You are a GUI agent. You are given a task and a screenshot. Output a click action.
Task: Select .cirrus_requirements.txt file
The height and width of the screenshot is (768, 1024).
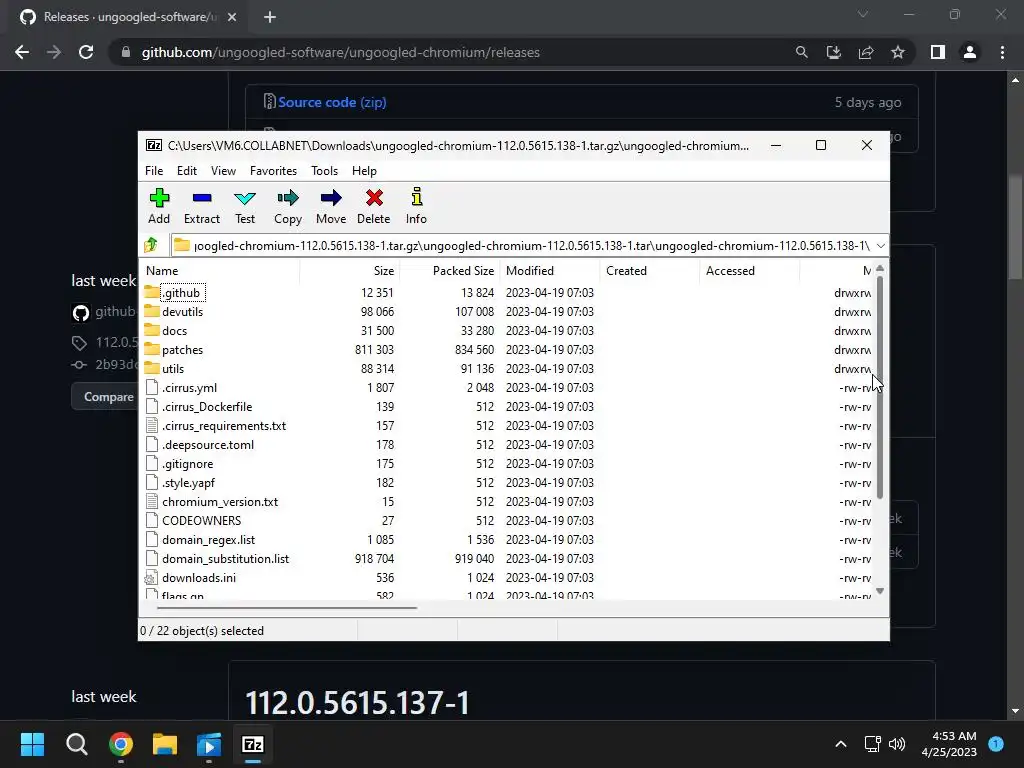(224, 426)
